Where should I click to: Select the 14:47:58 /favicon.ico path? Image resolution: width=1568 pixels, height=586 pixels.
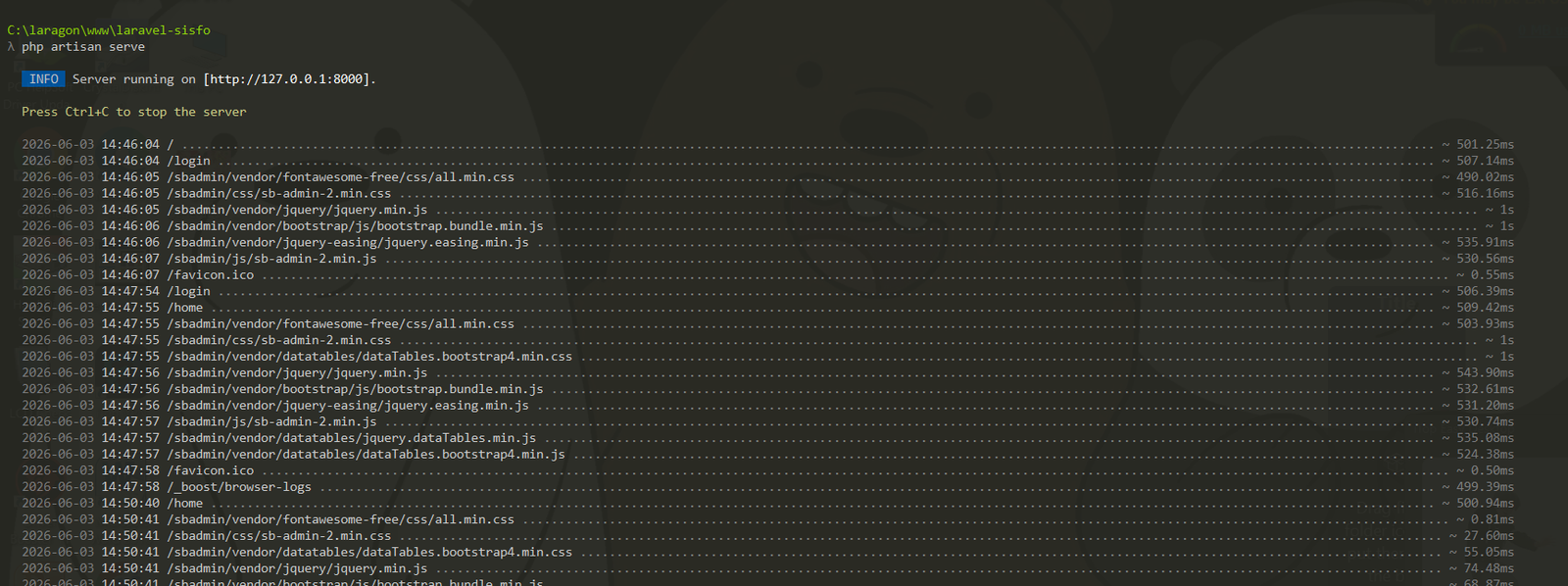coord(210,470)
